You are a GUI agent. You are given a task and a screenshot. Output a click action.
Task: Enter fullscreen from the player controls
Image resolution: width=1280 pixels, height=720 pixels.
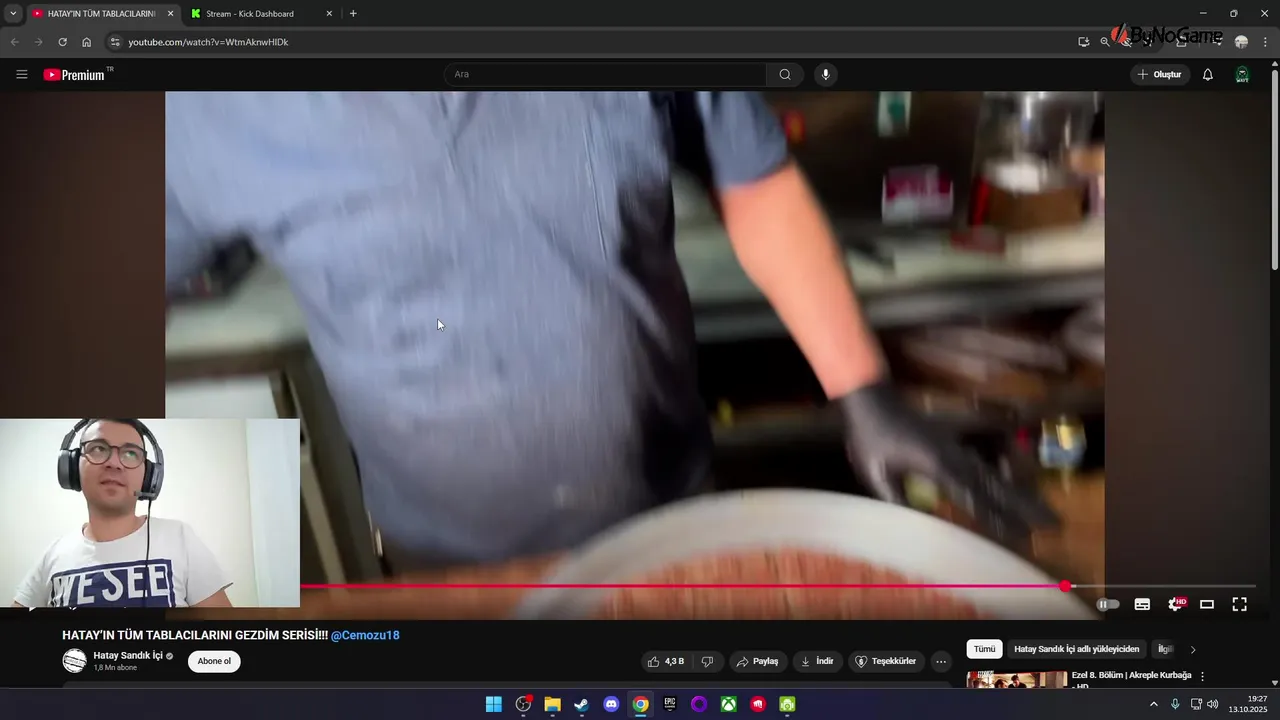1239,604
